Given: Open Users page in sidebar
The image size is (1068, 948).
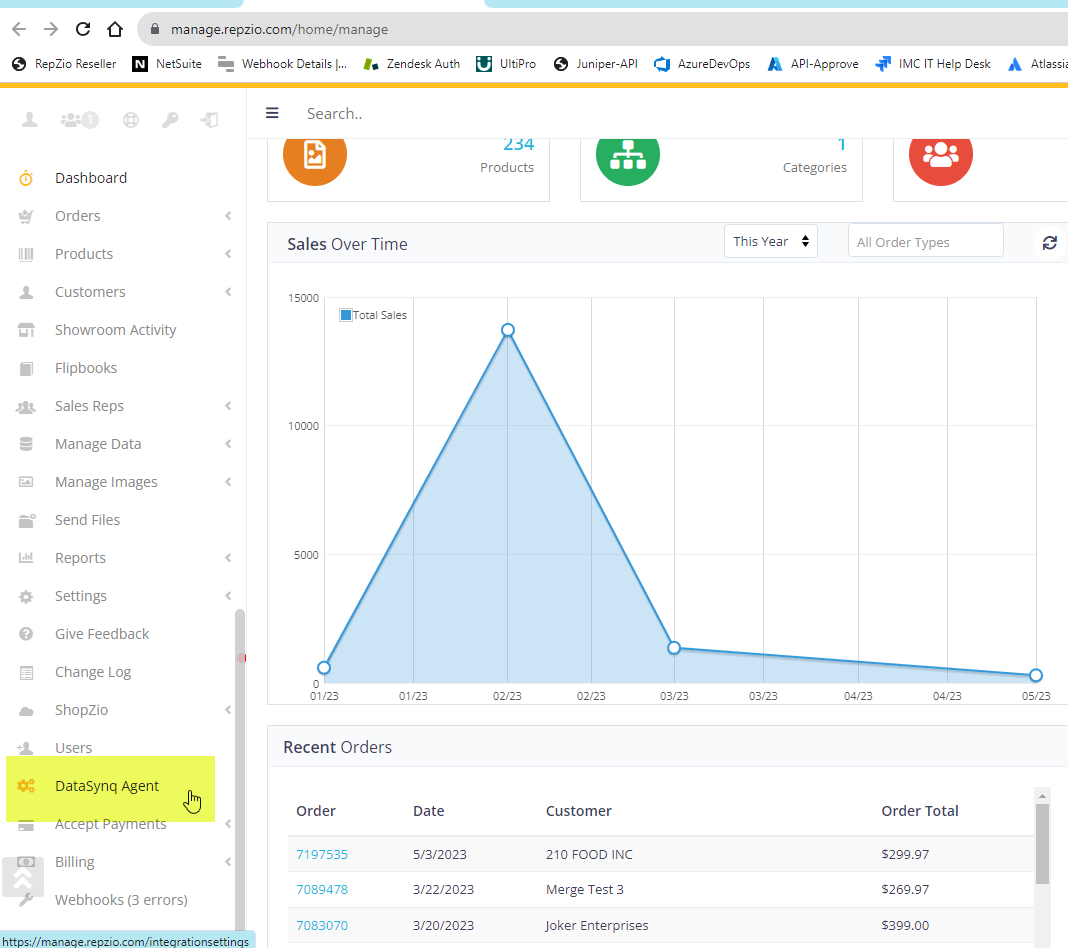Looking at the screenshot, I should (x=73, y=748).
